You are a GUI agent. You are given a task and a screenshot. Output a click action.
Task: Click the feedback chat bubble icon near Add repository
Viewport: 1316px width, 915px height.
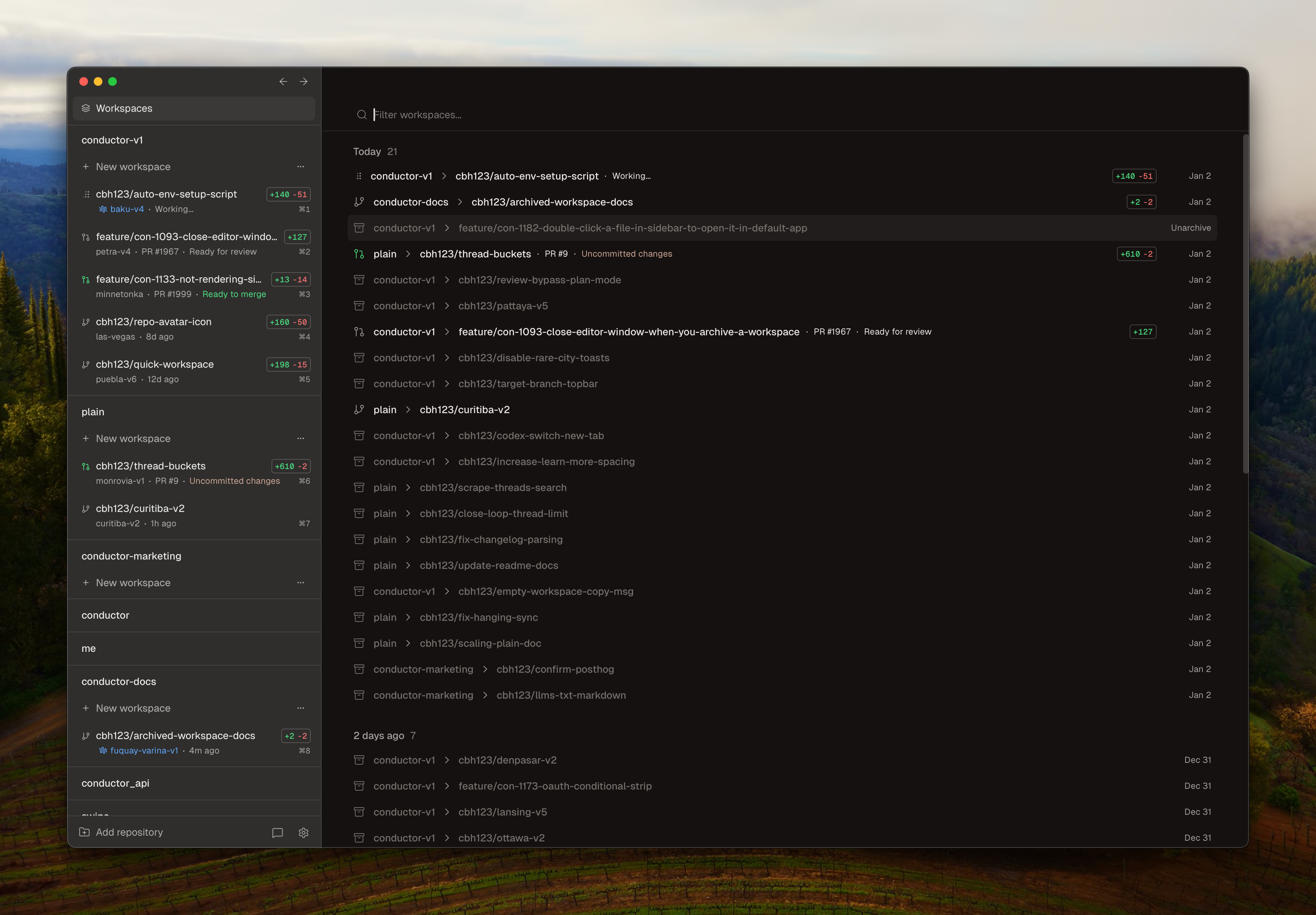pos(277,832)
